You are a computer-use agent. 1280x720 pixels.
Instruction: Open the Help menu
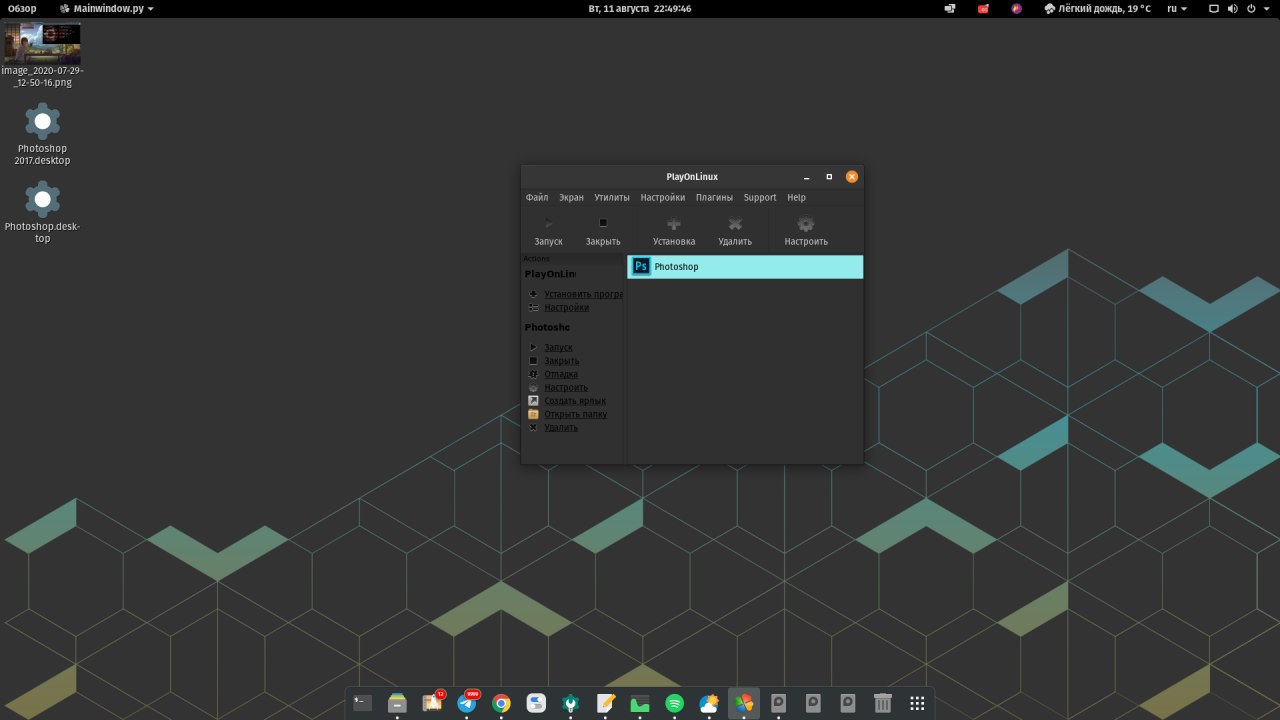point(796,198)
